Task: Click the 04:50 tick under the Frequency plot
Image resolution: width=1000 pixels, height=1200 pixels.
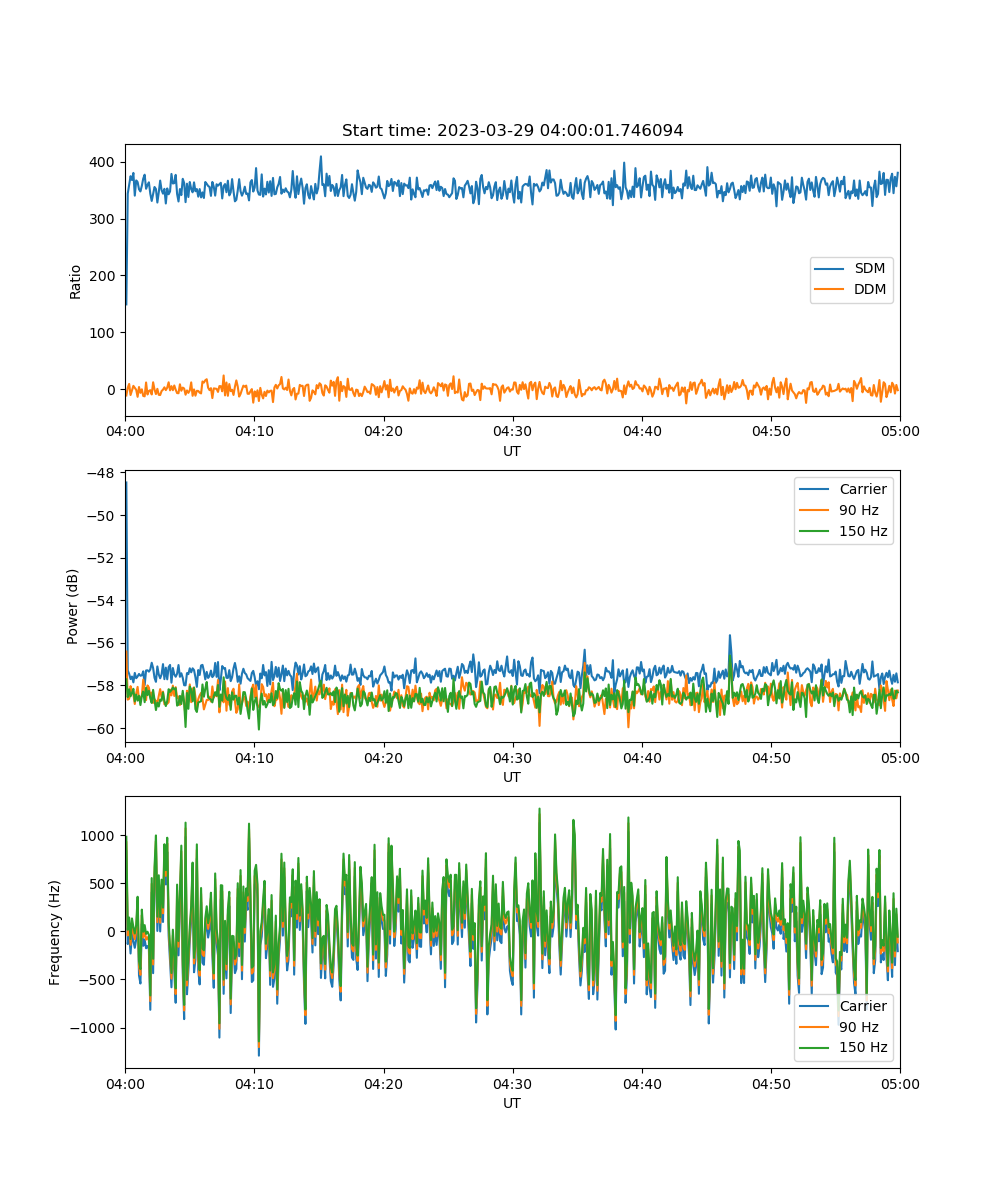Action: (770, 1084)
